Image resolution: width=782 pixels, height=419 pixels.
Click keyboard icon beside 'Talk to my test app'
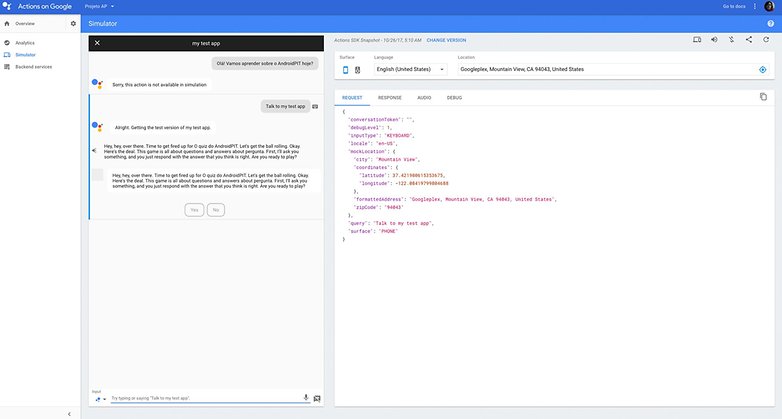click(x=315, y=106)
